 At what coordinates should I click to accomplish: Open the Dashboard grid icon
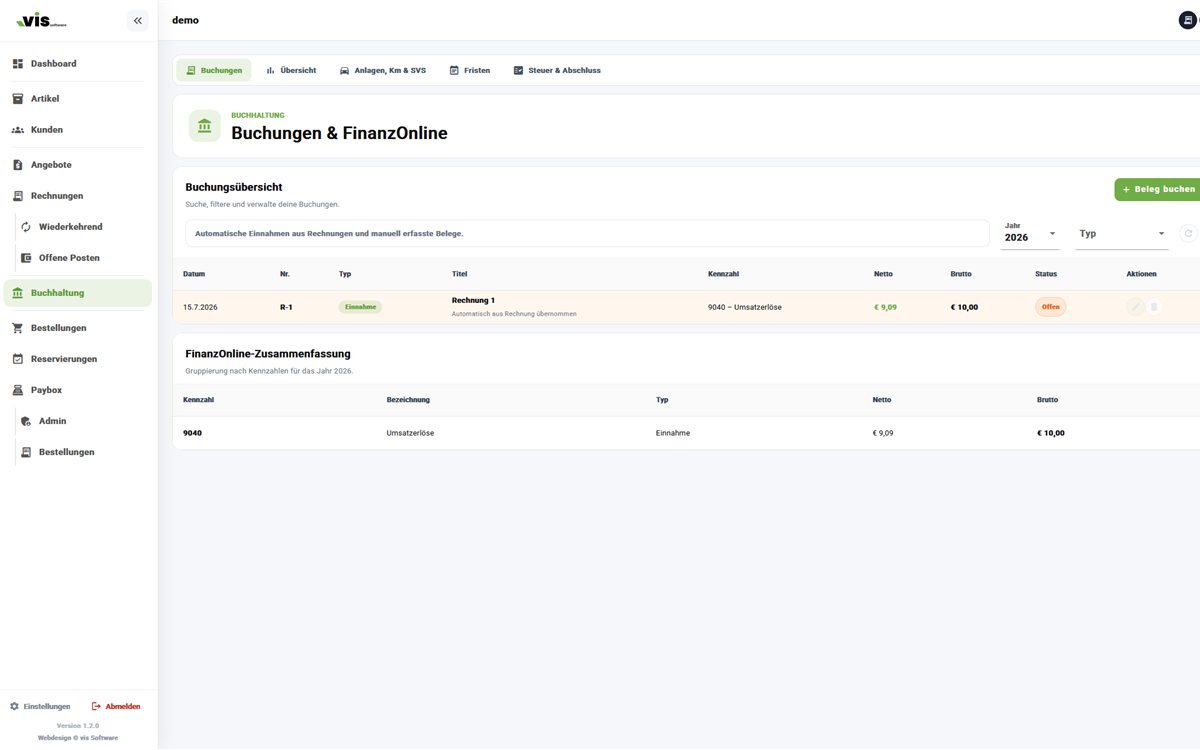18,64
